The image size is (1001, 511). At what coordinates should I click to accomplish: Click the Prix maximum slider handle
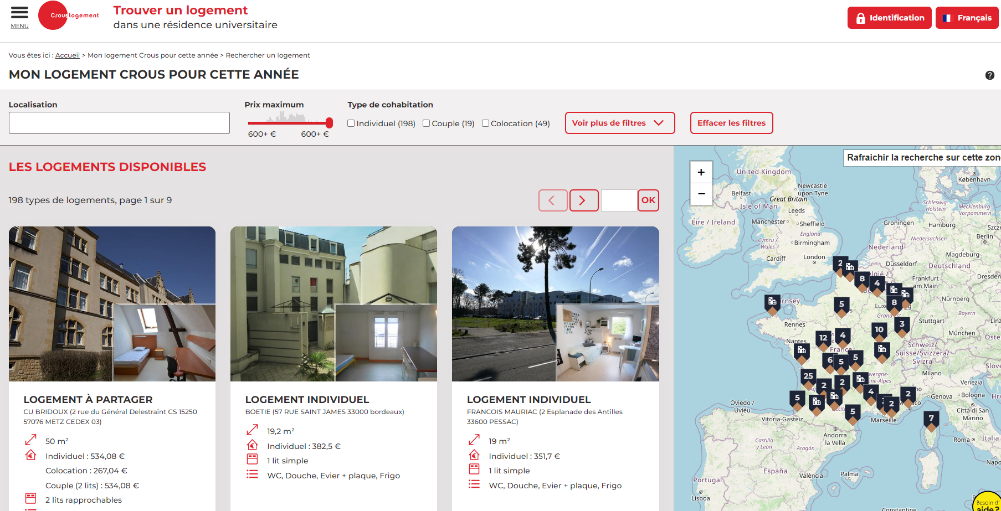(x=329, y=123)
